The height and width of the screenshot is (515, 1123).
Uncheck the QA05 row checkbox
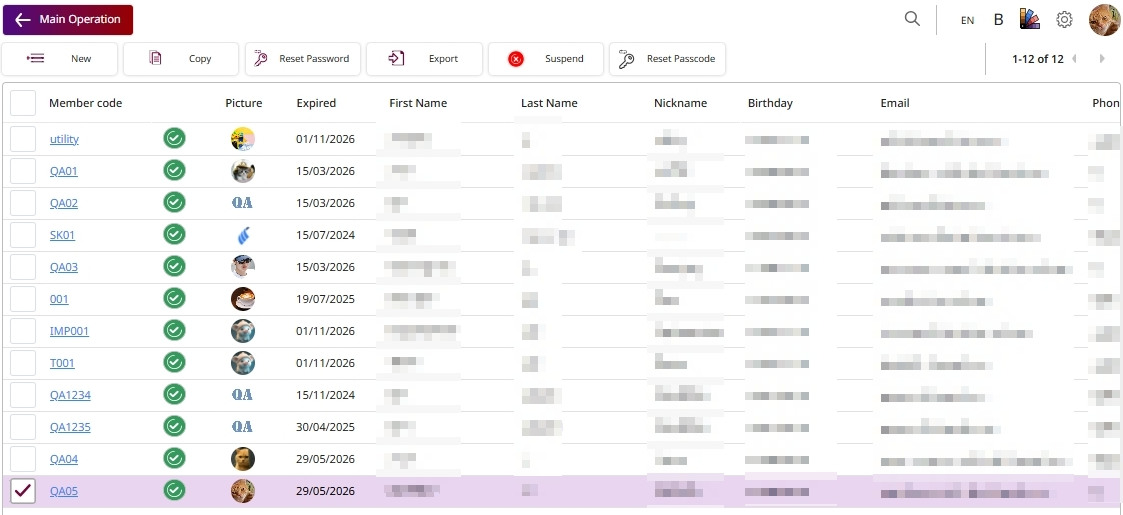(x=23, y=491)
